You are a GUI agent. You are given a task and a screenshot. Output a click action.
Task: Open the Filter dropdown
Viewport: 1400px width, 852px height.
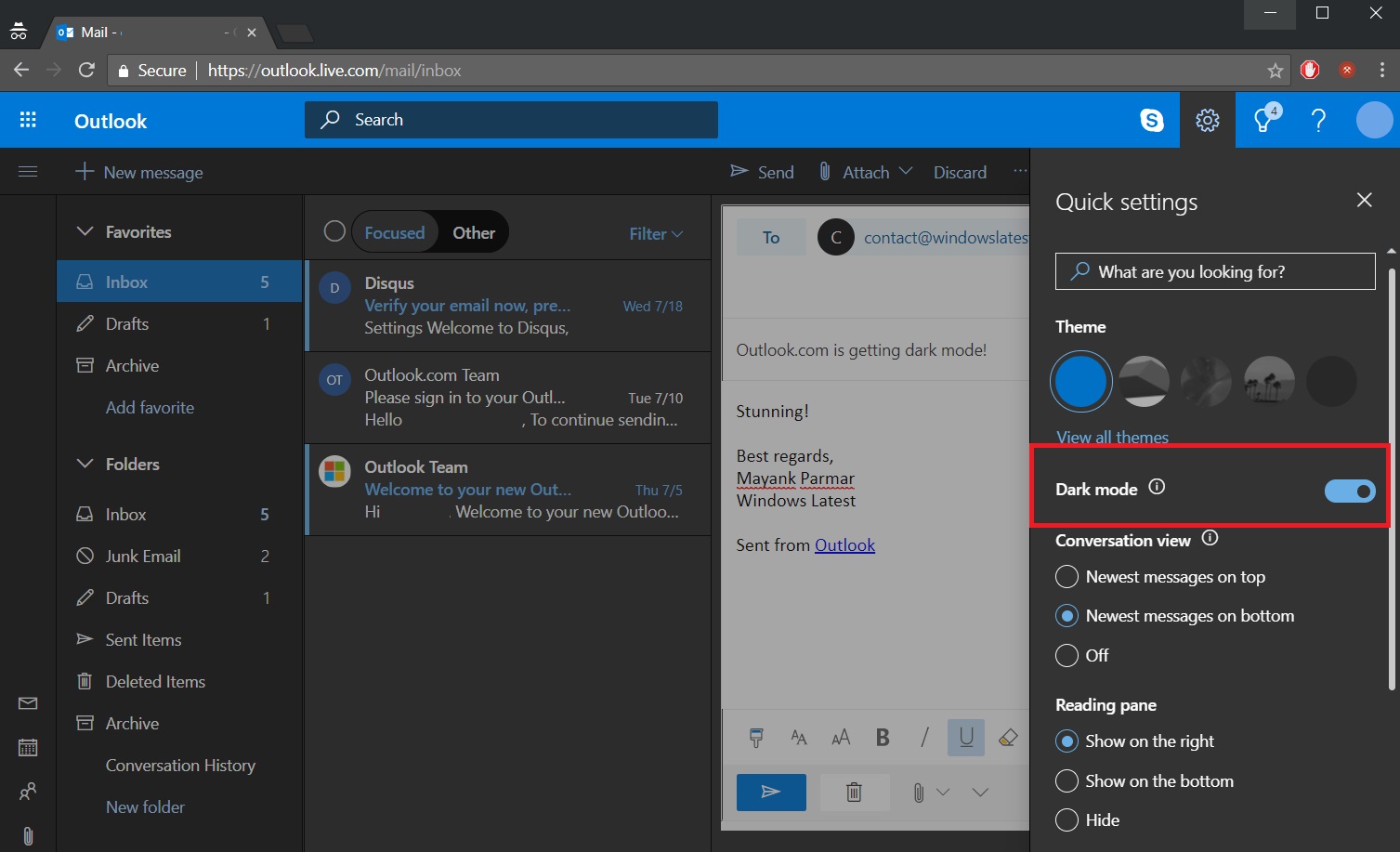point(655,233)
